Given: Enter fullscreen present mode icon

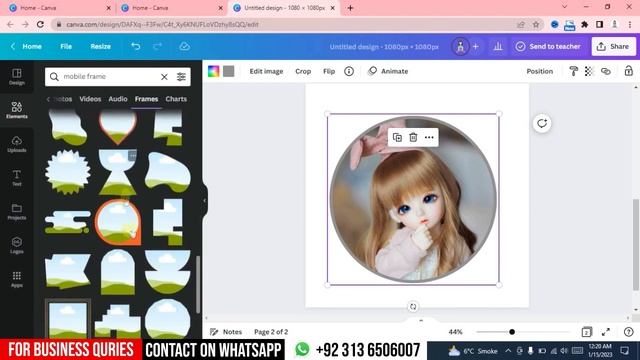Looking at the screenshot, I should tap(606, 332).
